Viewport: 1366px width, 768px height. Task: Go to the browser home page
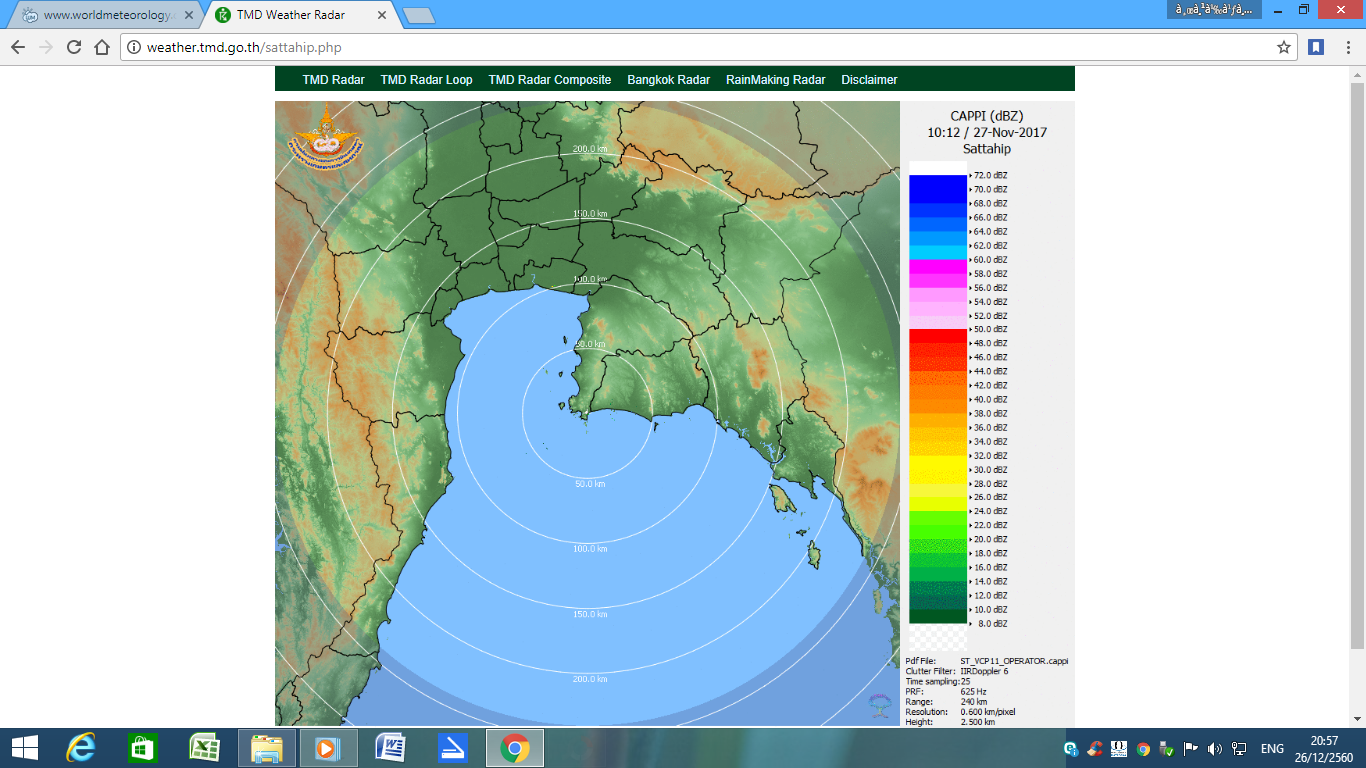[x=101, y=47]
